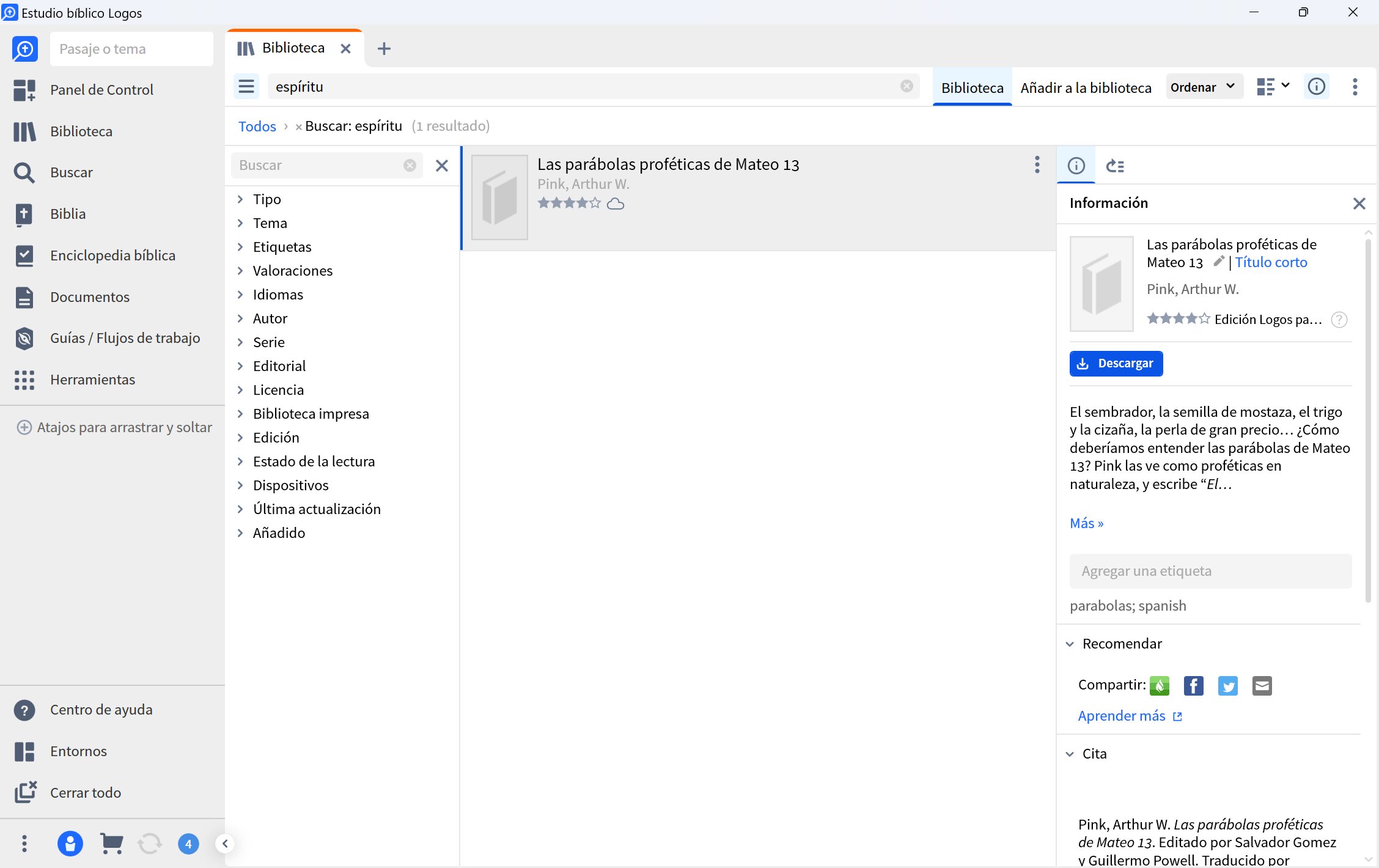Close the Información panel
1379x868 pixels.
point(1359,204)
